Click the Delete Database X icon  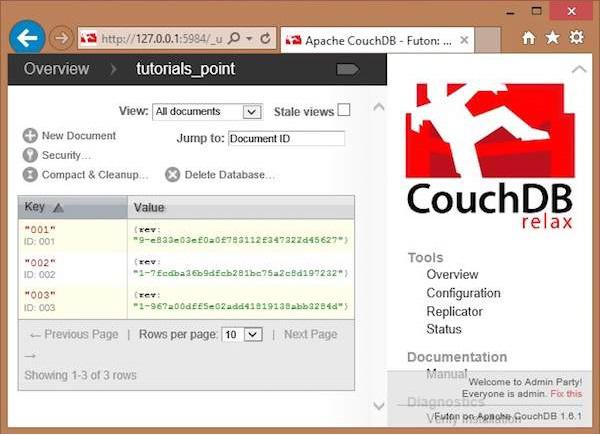coord(173,175)
